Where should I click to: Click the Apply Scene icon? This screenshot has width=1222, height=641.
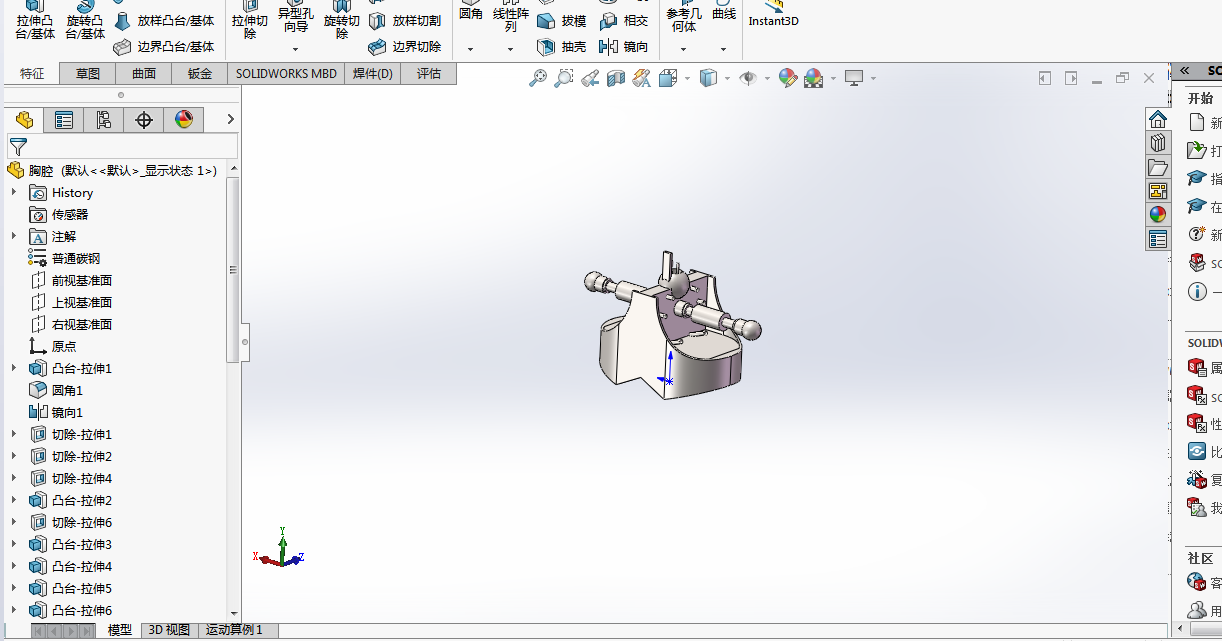pyautogui.click(x=814, y=78)
